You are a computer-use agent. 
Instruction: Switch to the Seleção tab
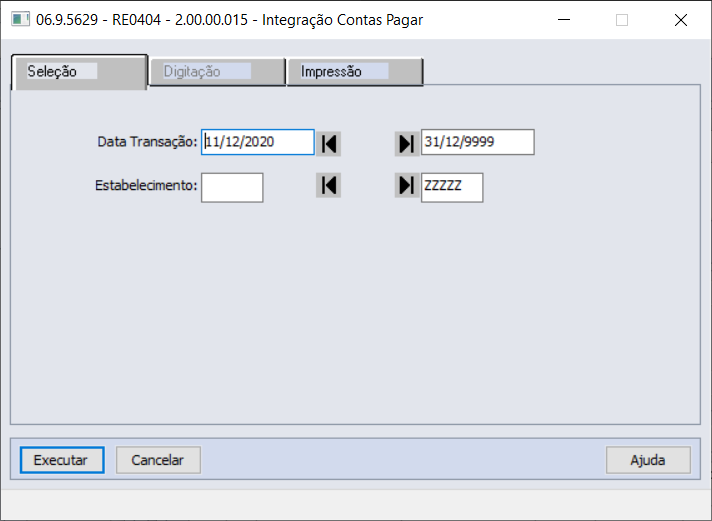[x=79, y=72]
